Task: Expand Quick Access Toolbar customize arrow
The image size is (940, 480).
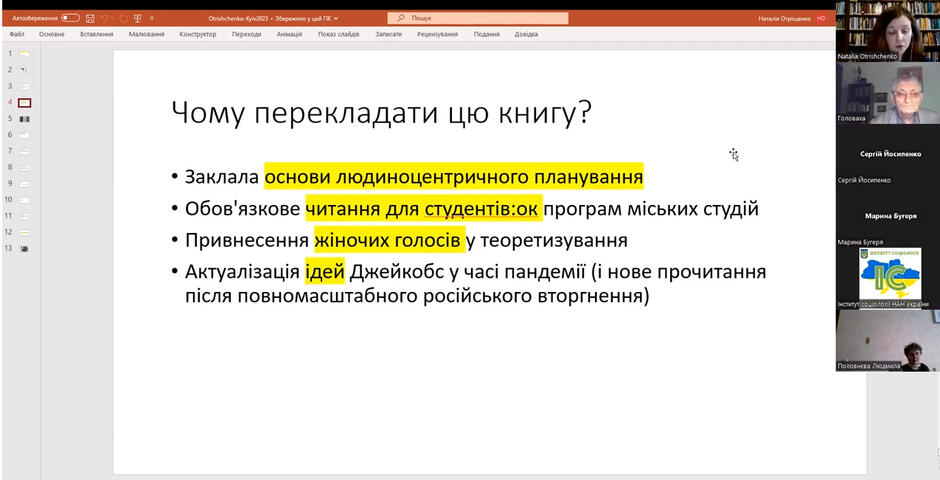Action: [x=152, y=18]
